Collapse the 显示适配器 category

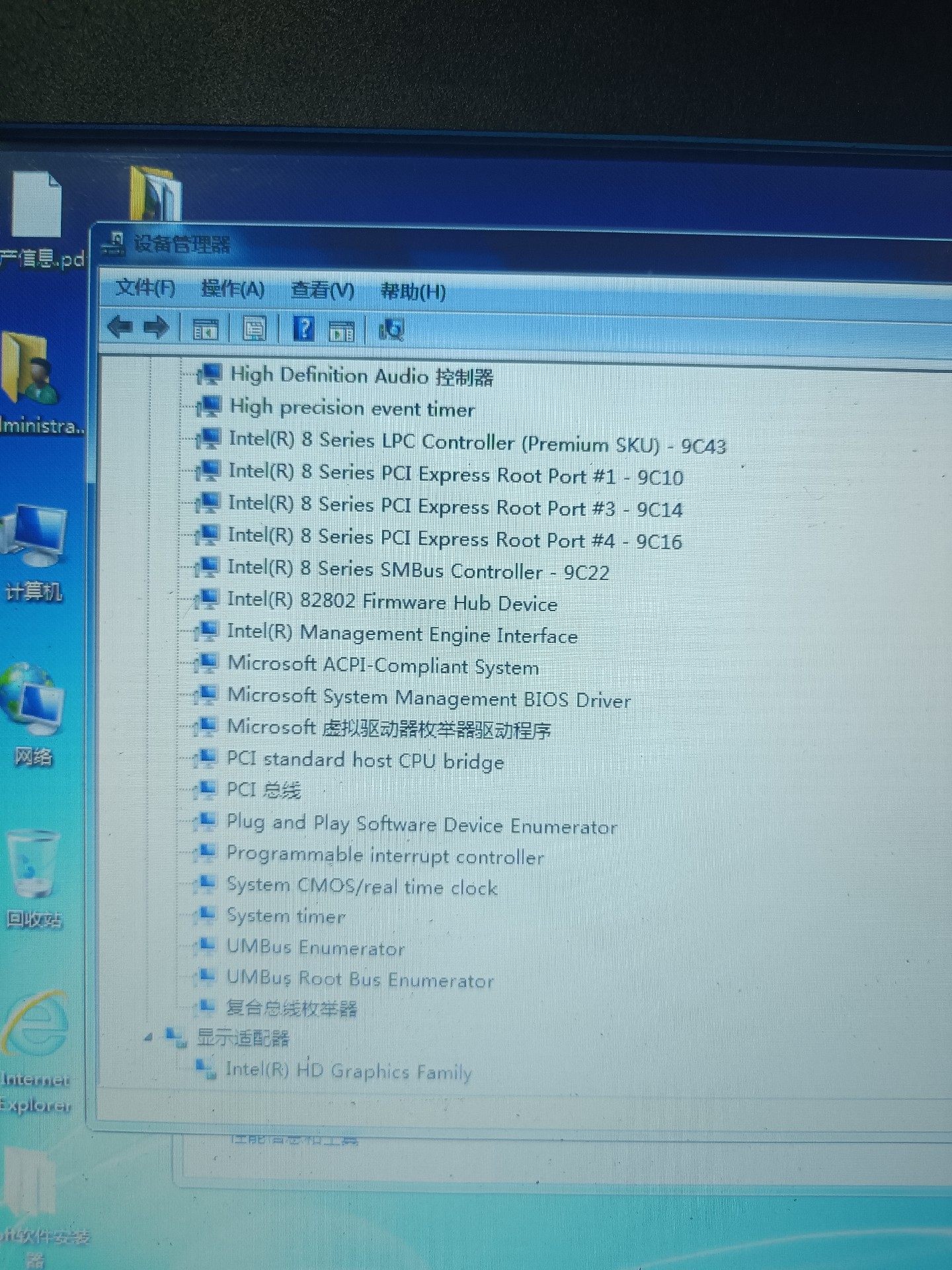(148, 1038)
